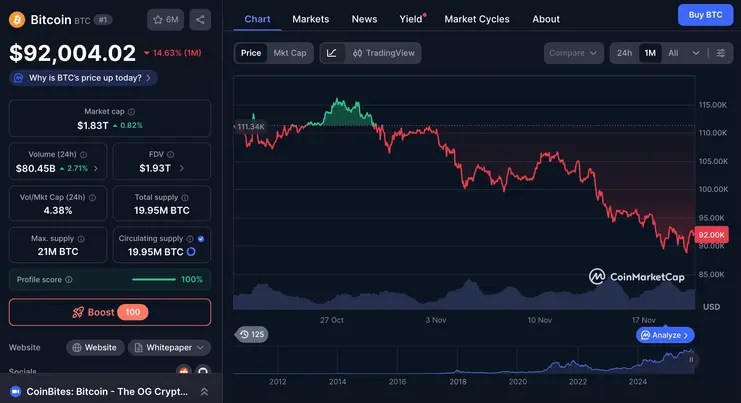Click the 27 Oct date on chart axis

tap(332, 320)
